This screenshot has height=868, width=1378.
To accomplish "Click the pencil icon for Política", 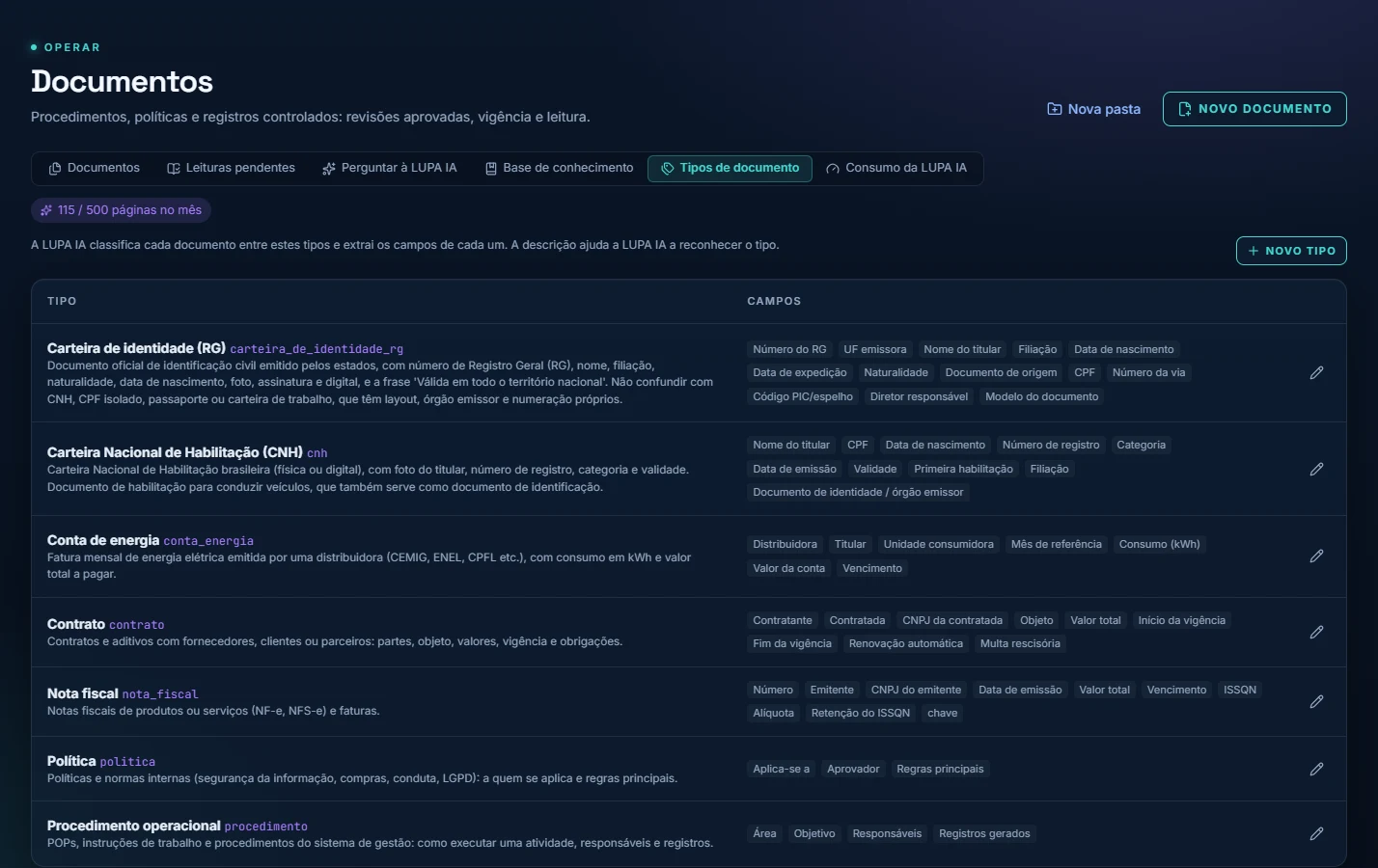I will (x=1316, y=769).
